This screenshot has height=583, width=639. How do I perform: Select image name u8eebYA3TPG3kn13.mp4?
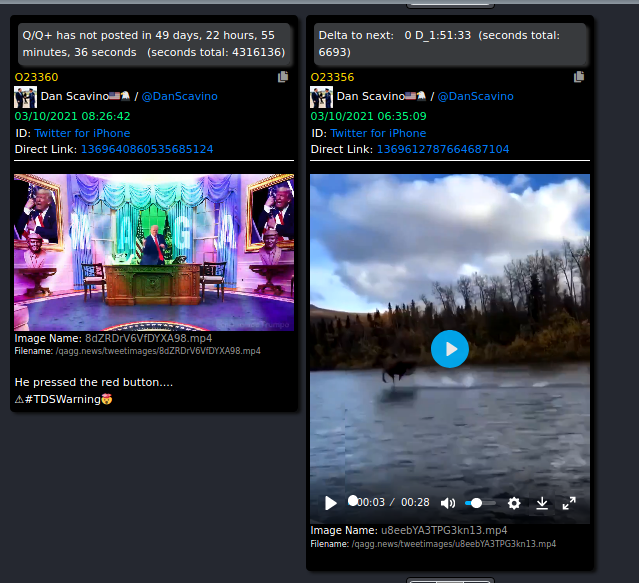[444, 530]
